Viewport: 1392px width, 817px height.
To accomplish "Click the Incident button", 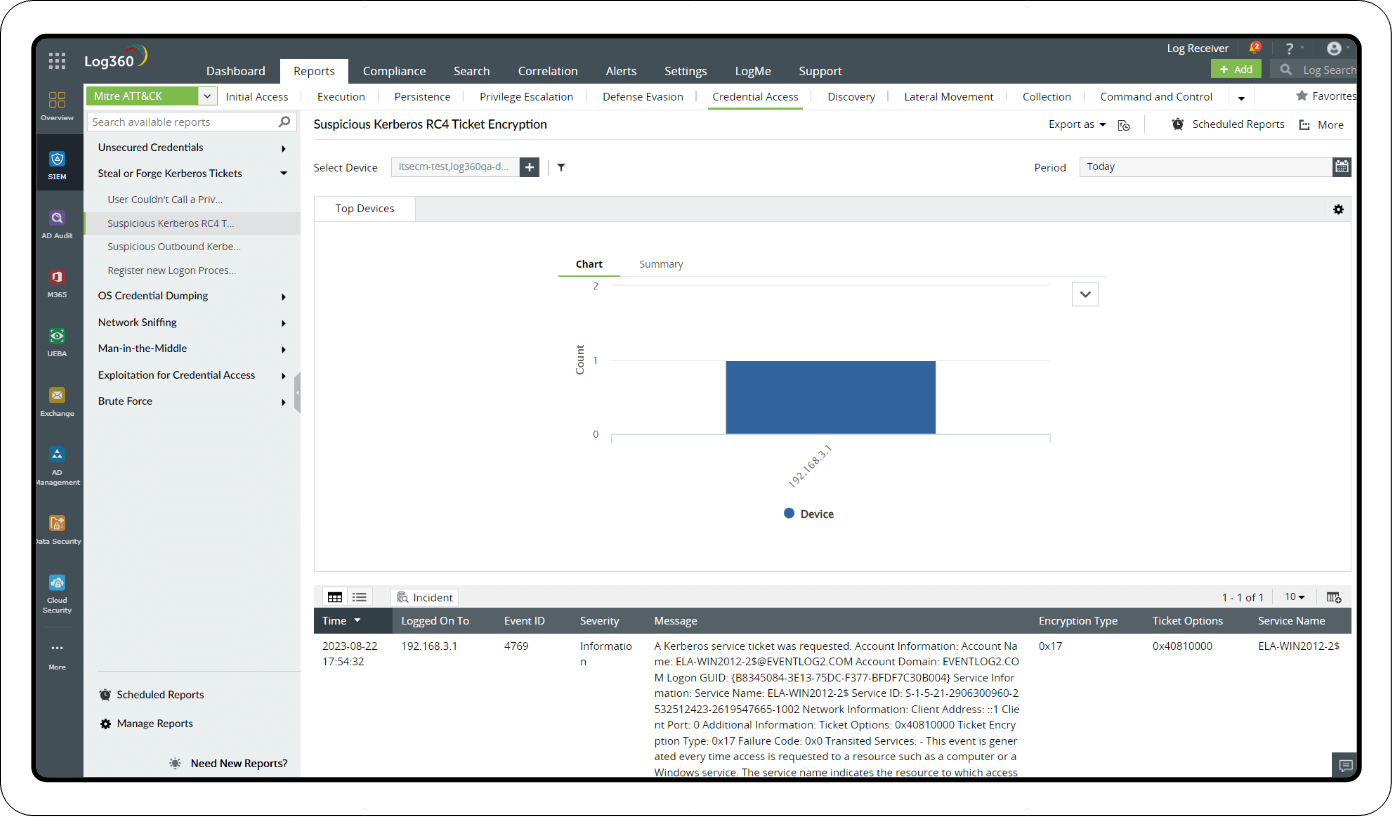I will [x=424, y=597].
